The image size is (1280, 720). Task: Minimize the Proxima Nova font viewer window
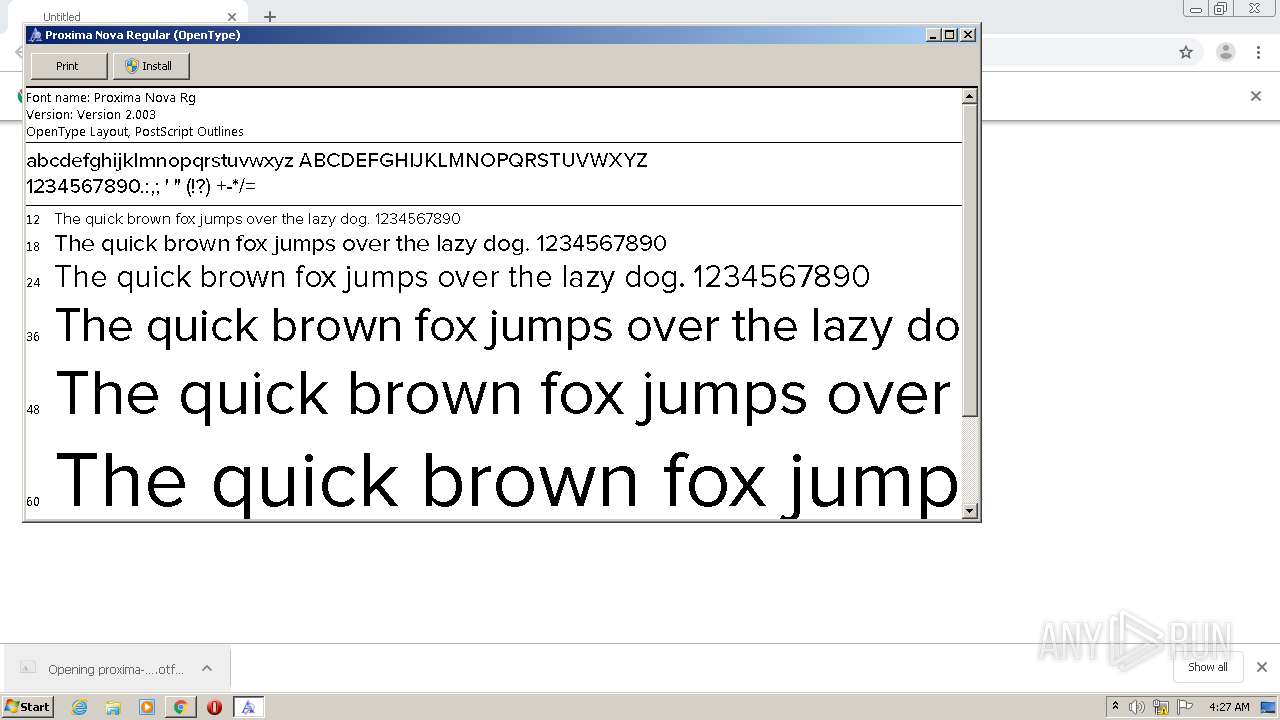coord(933,35)
